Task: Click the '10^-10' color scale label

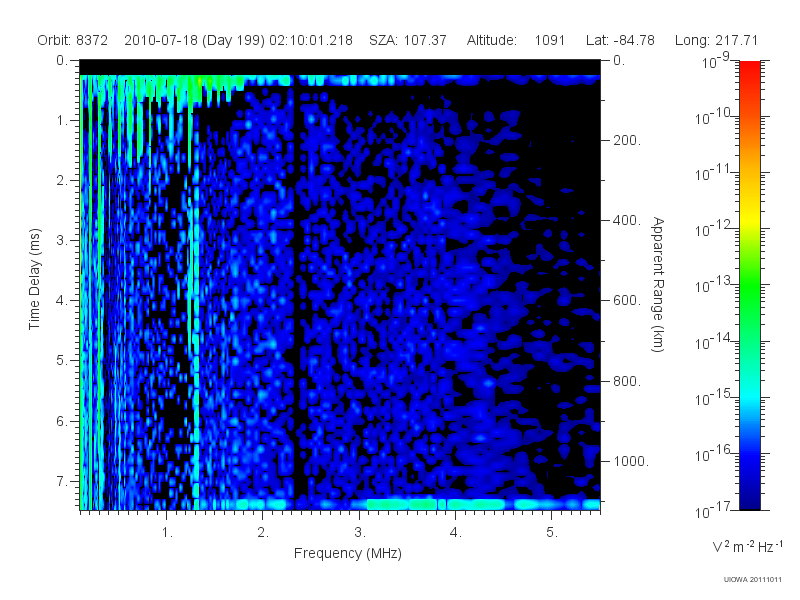Action: click(x=713, y=117)
